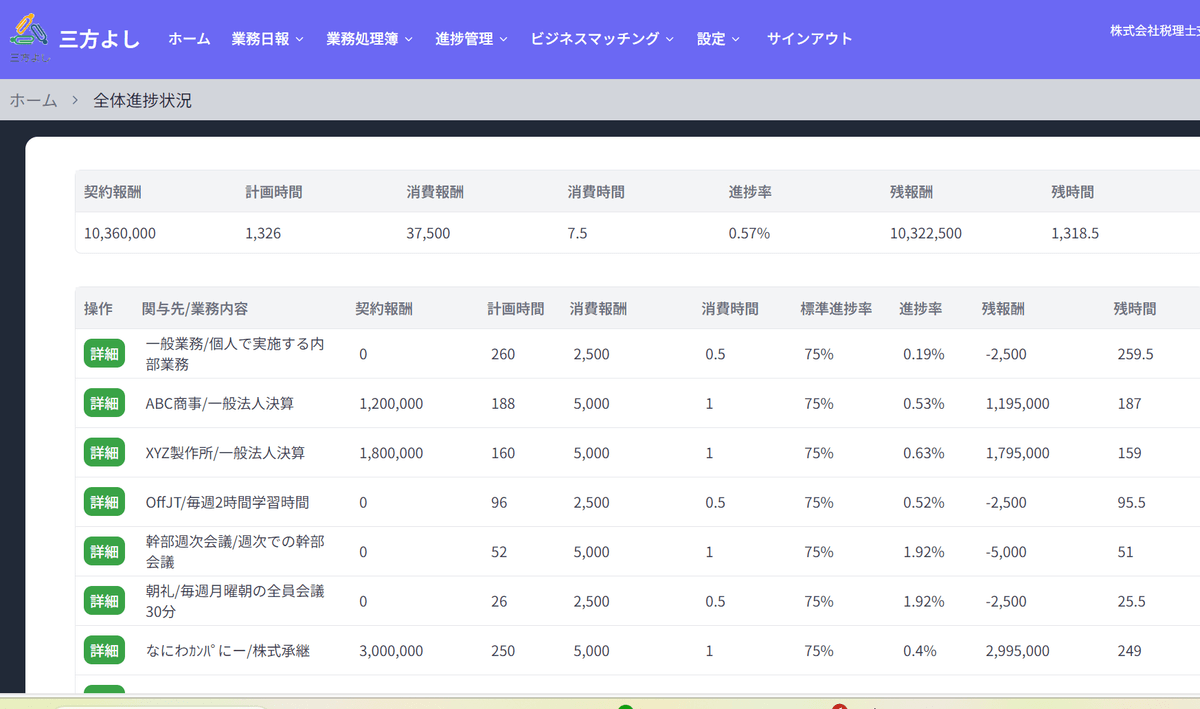
Task: Open 詳細 for 幹部週次会議 row
Action: coord(104,552)
